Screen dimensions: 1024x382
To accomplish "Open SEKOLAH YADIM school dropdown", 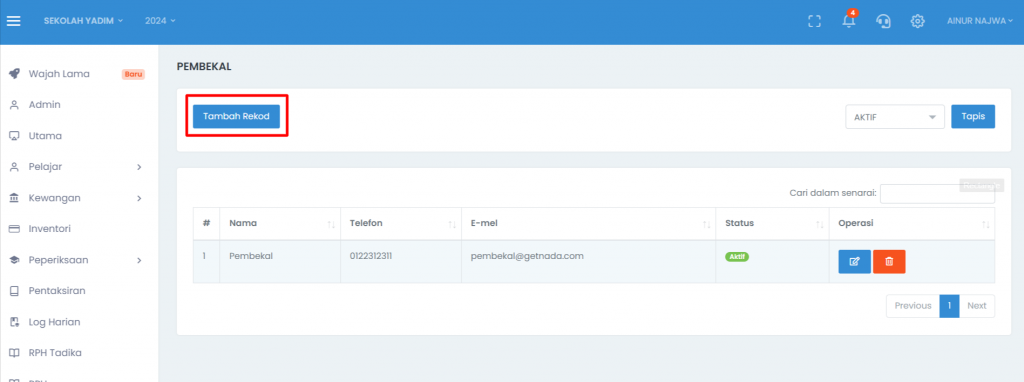I will 83,21.
